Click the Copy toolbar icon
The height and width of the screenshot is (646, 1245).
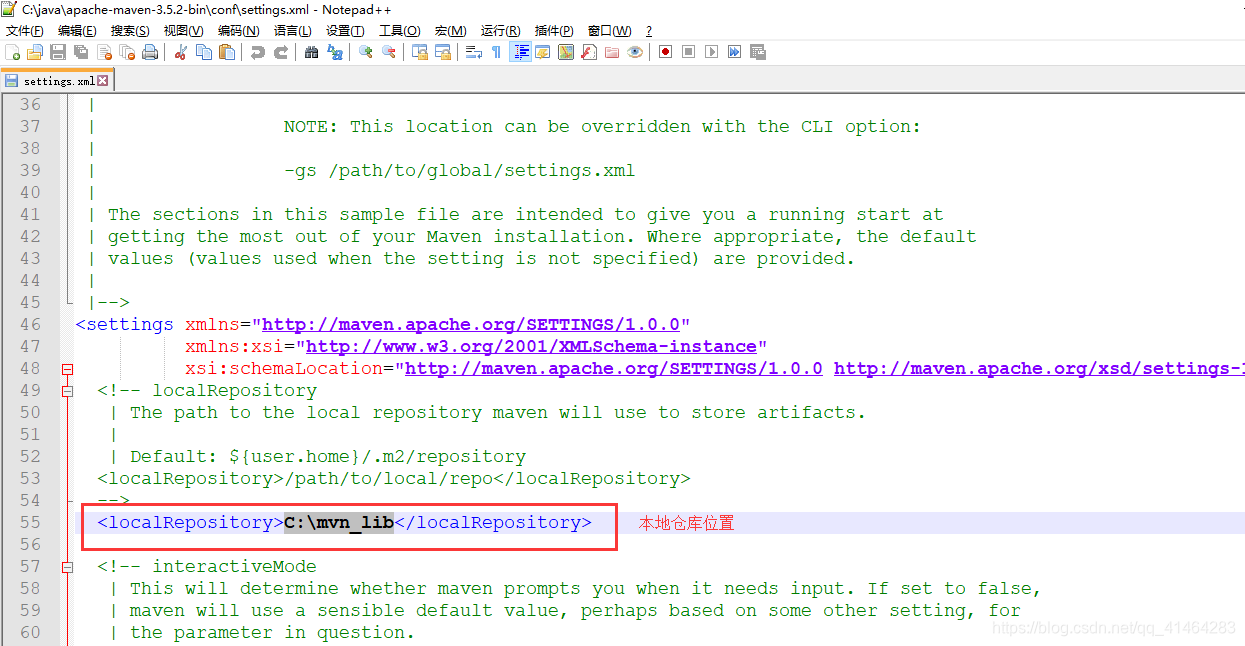point(204,52)
